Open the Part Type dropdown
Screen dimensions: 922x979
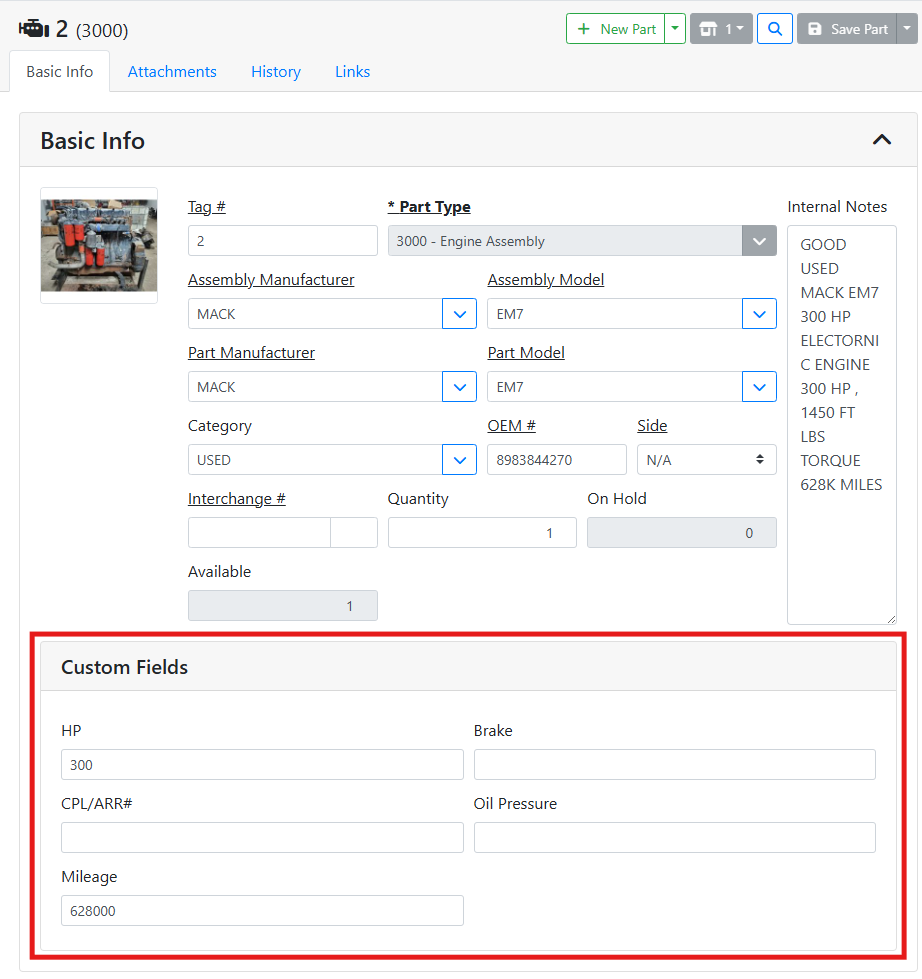pos(759,241)
